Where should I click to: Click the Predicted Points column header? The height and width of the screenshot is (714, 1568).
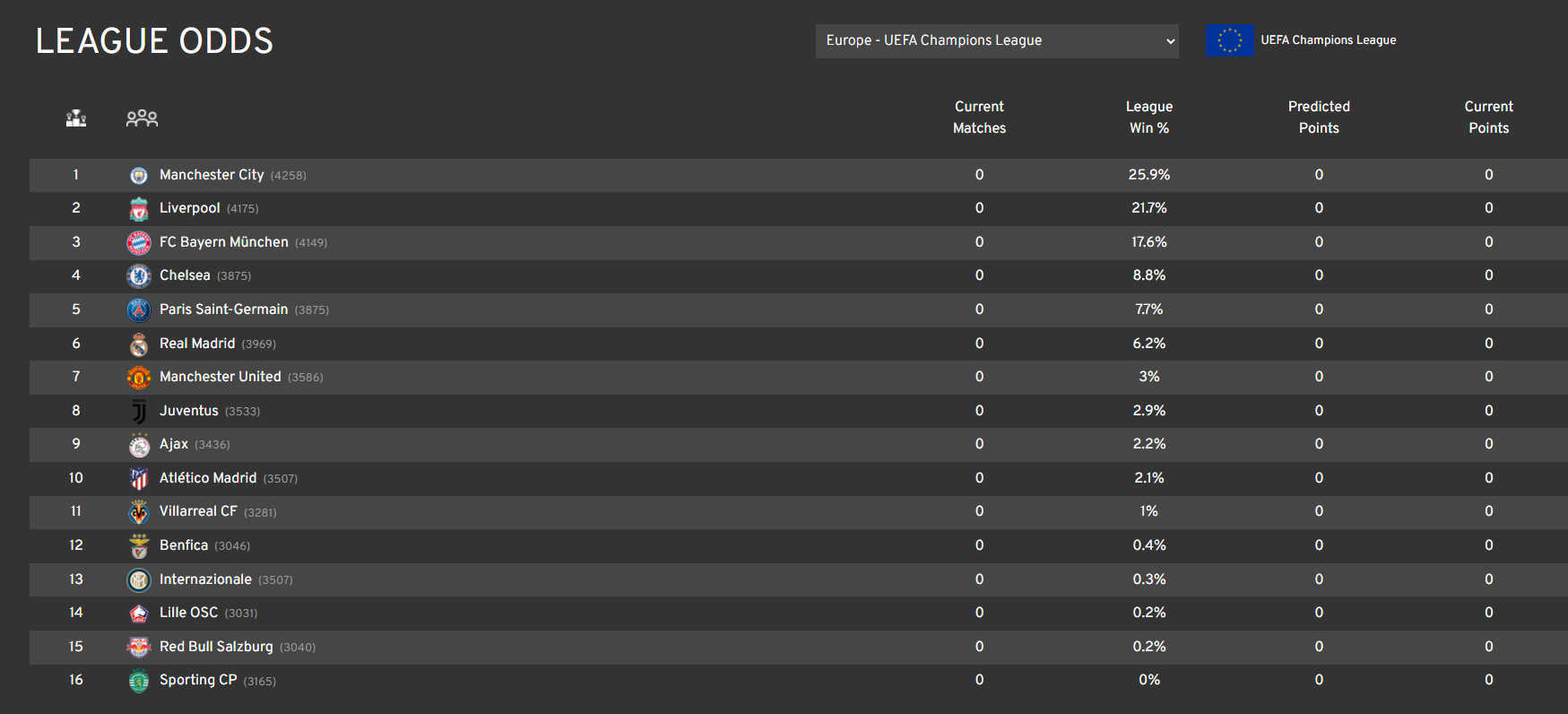click(x=1319, y=118)
